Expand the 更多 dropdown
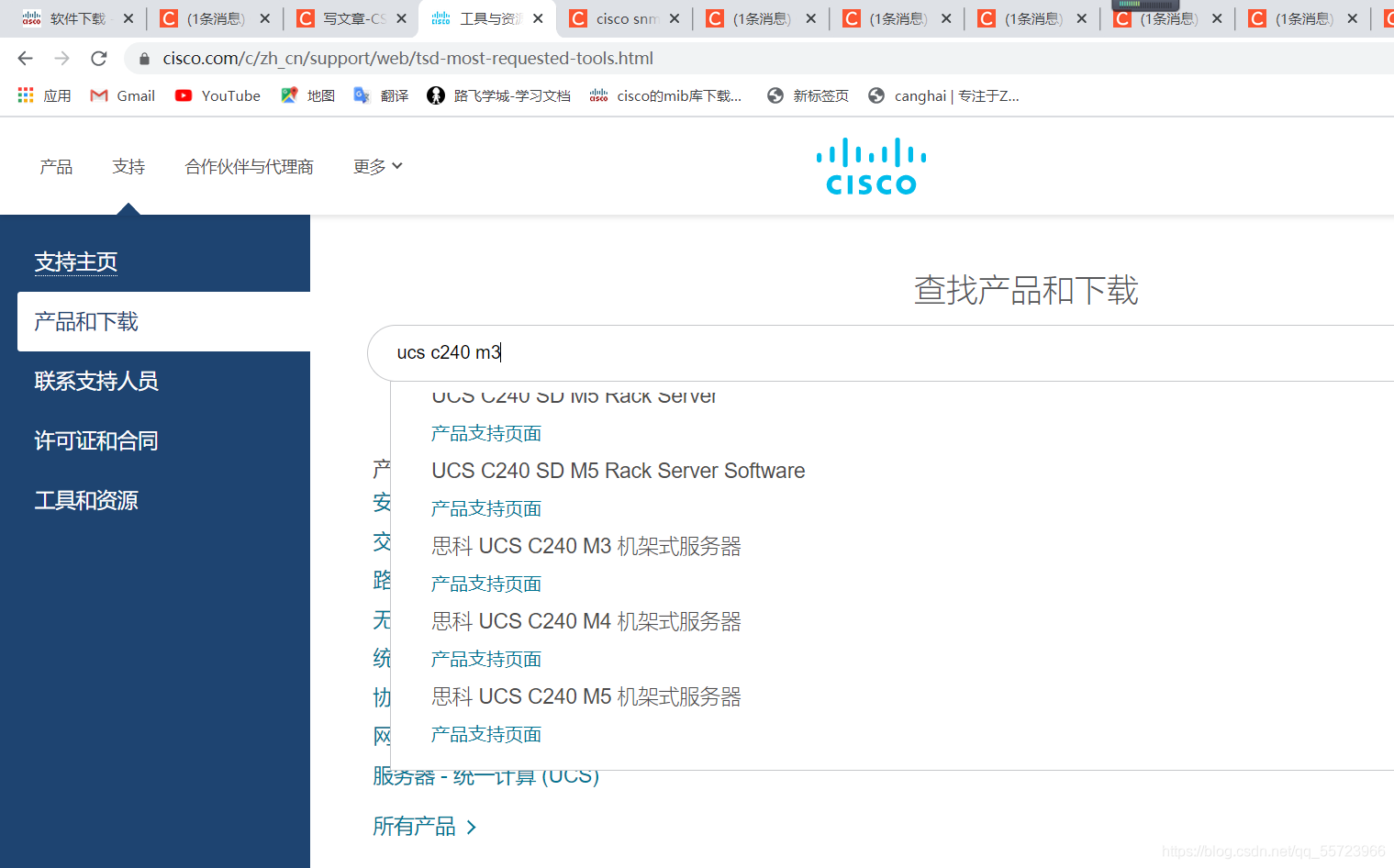 coord(378,167)
